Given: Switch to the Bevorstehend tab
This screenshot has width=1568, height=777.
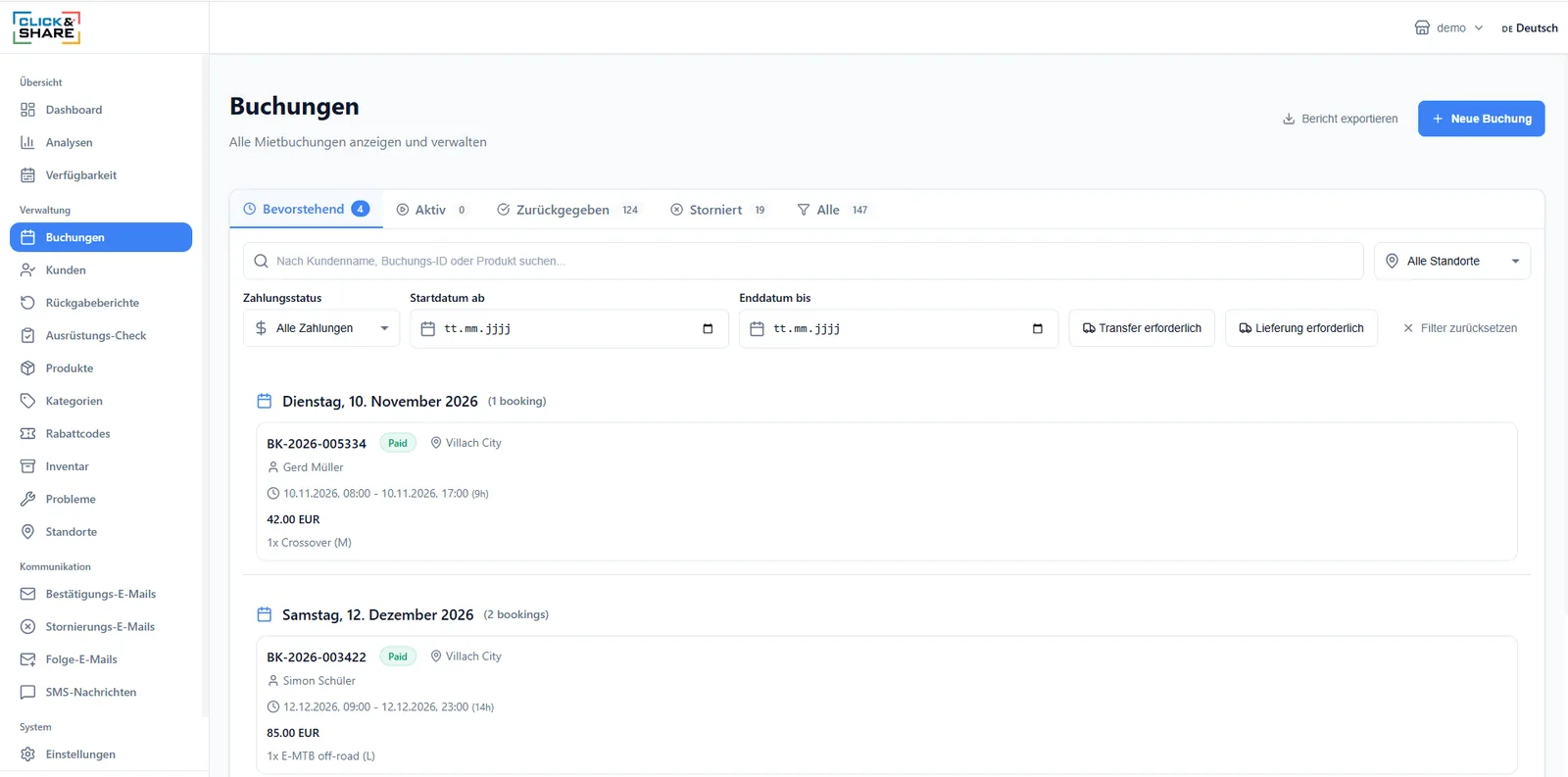Looking at the screenshot, I should point(306,209).
